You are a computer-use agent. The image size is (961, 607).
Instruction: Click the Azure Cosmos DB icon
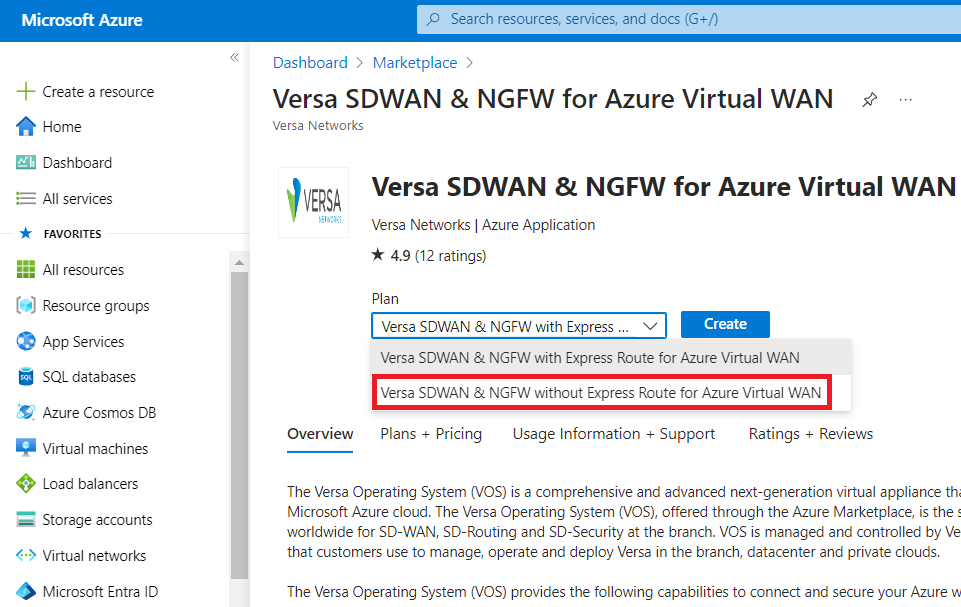pyautogui.click(x=26, y=412)
